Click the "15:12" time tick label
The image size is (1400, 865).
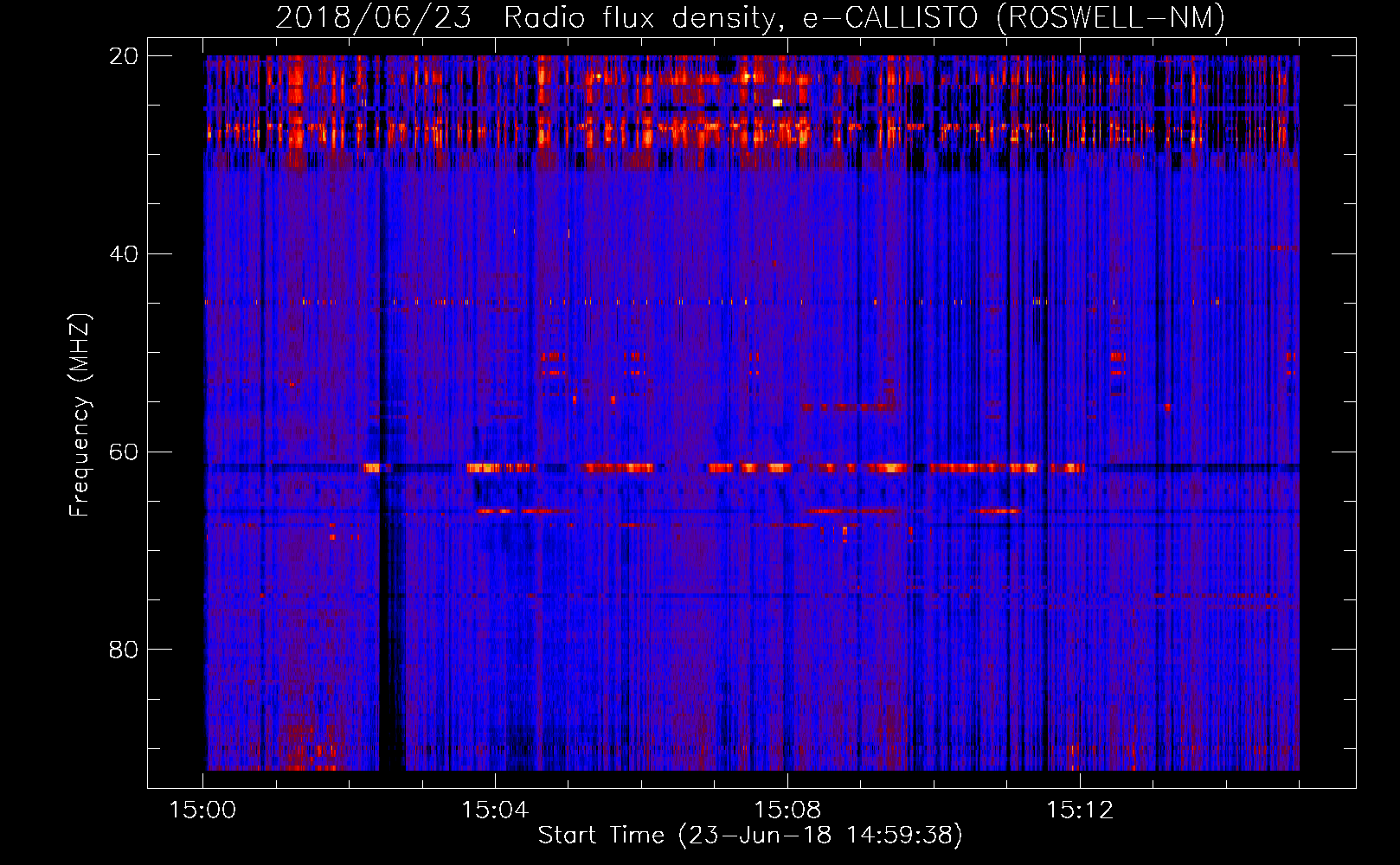[x=1080, y=811]
